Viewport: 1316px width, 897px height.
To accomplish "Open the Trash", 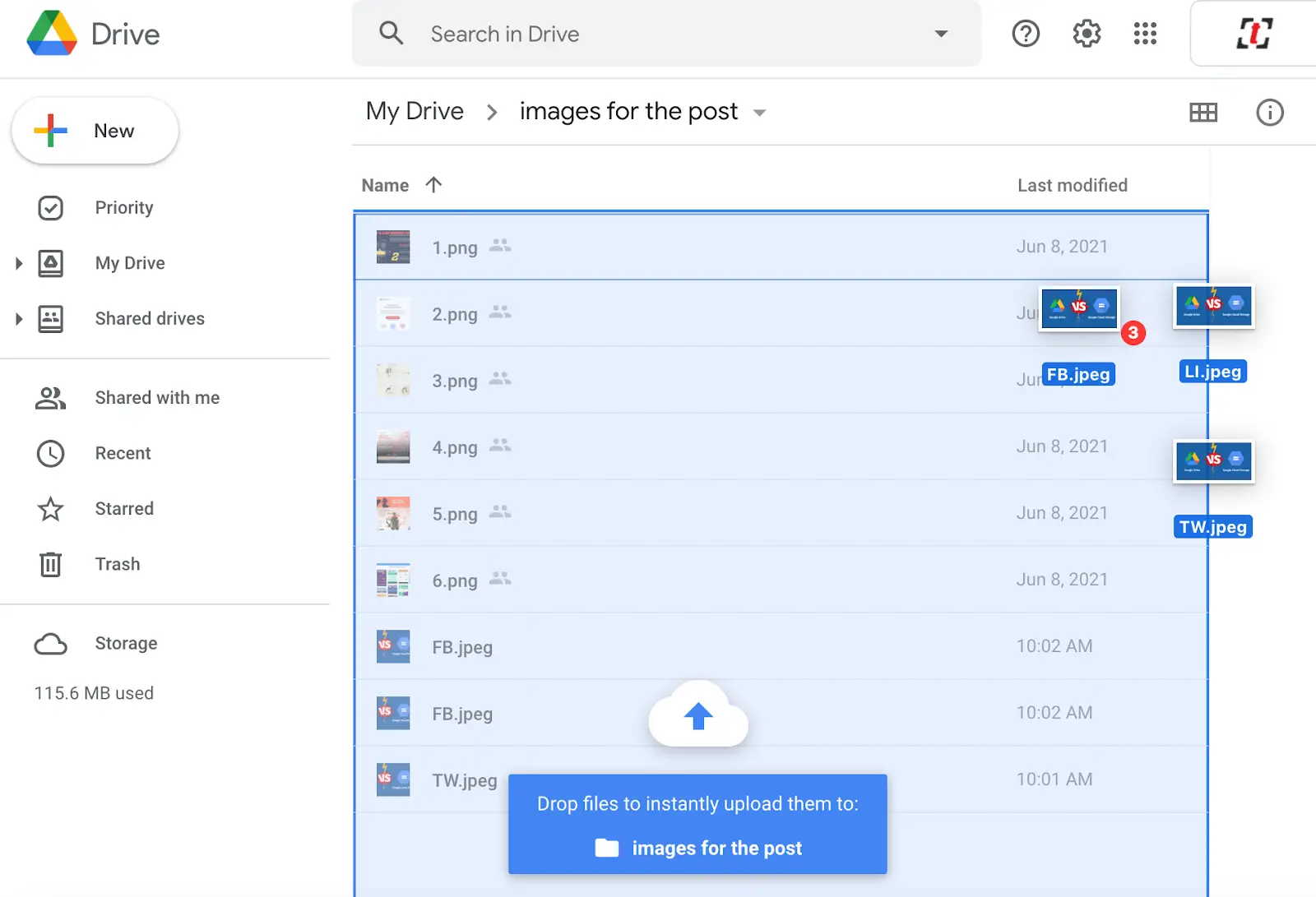I will click(x=117, y=564).
